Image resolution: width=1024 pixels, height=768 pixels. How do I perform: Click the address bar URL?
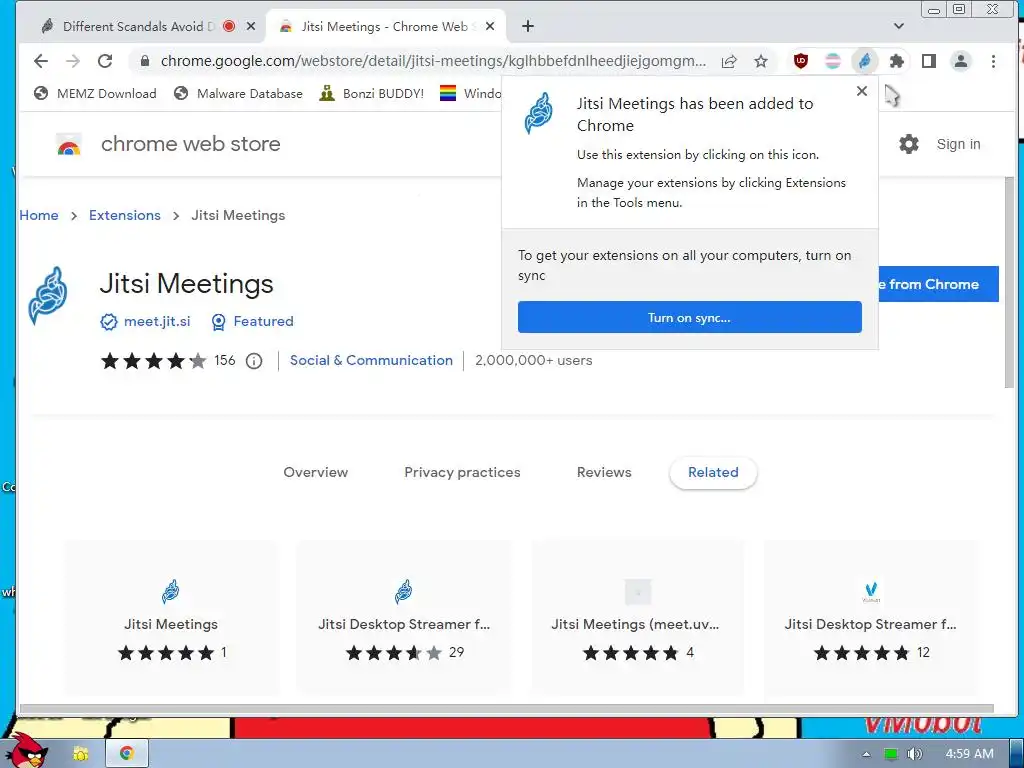433,61
